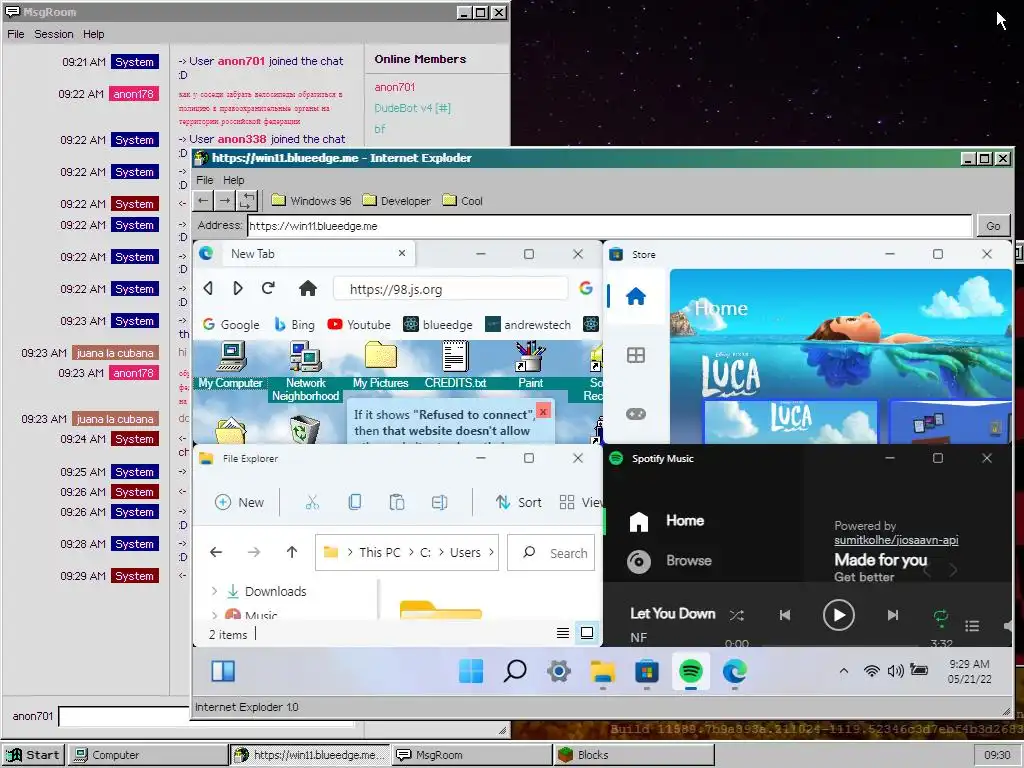Expand the Downloads tree node

(214, 591)
